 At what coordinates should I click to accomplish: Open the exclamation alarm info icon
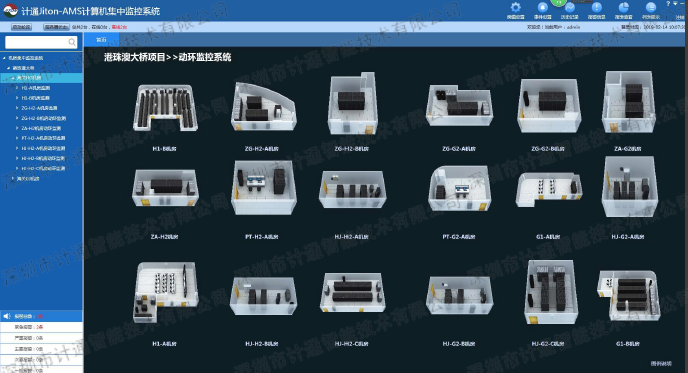597,7
